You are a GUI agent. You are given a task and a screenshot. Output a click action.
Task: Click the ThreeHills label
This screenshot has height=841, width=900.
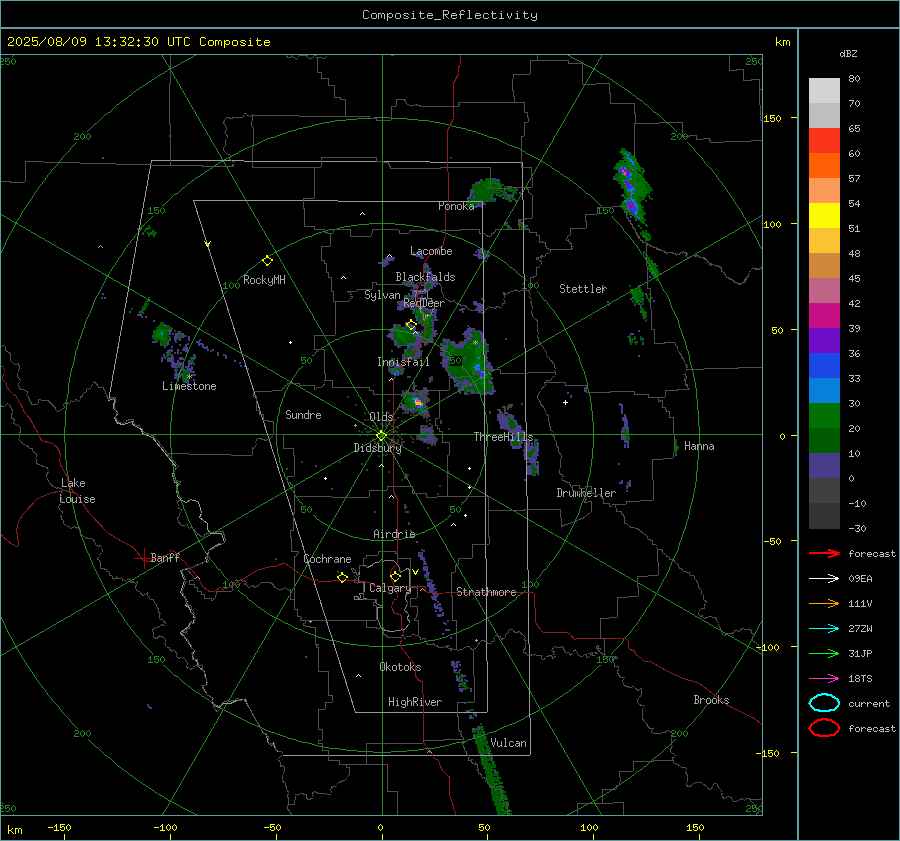[x=503, y=437]
